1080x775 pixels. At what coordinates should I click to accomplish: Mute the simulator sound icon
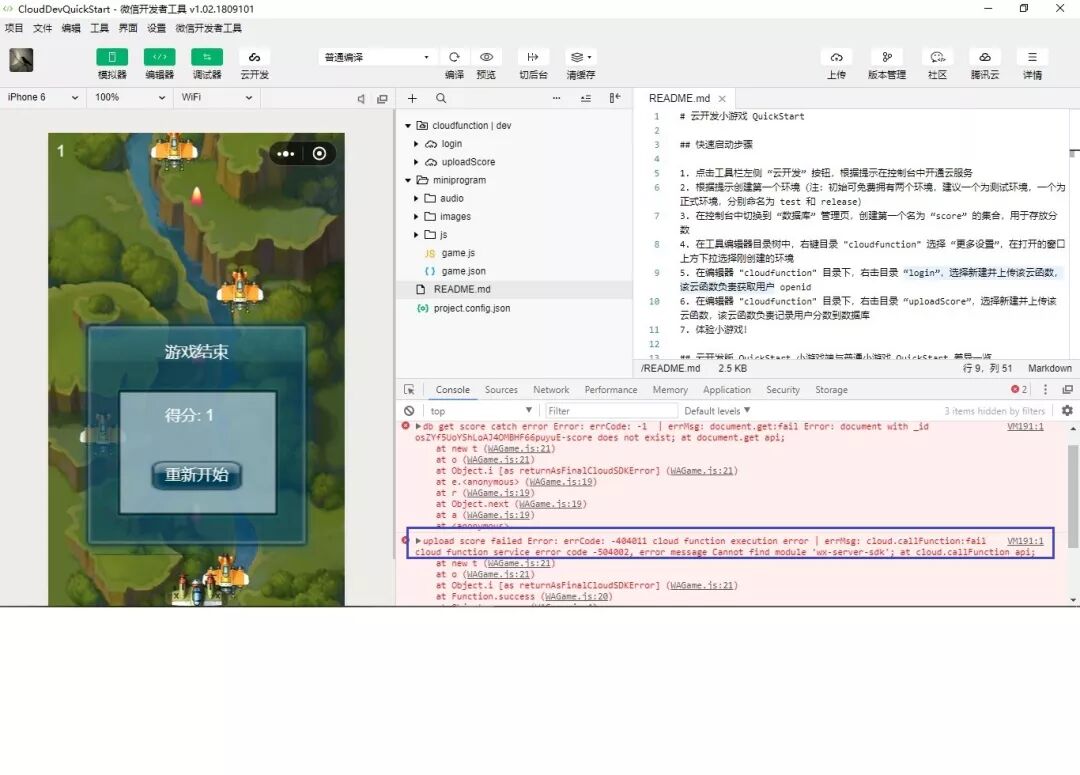coord(361,99)
